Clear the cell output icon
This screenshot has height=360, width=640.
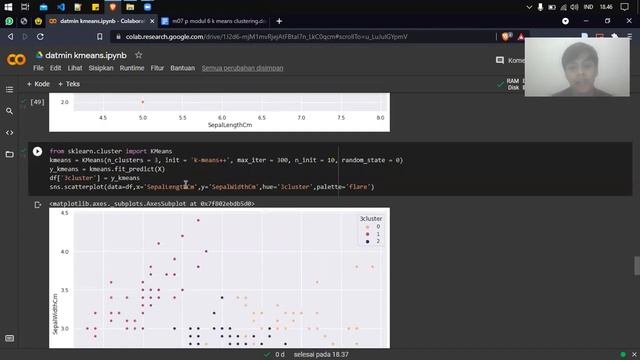38,204
